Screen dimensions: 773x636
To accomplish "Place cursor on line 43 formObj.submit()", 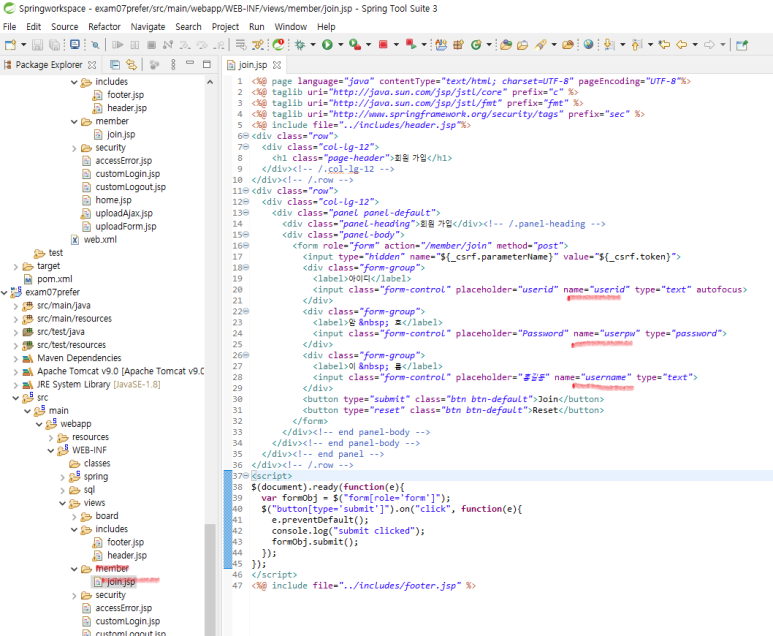I will pos(315,542).
